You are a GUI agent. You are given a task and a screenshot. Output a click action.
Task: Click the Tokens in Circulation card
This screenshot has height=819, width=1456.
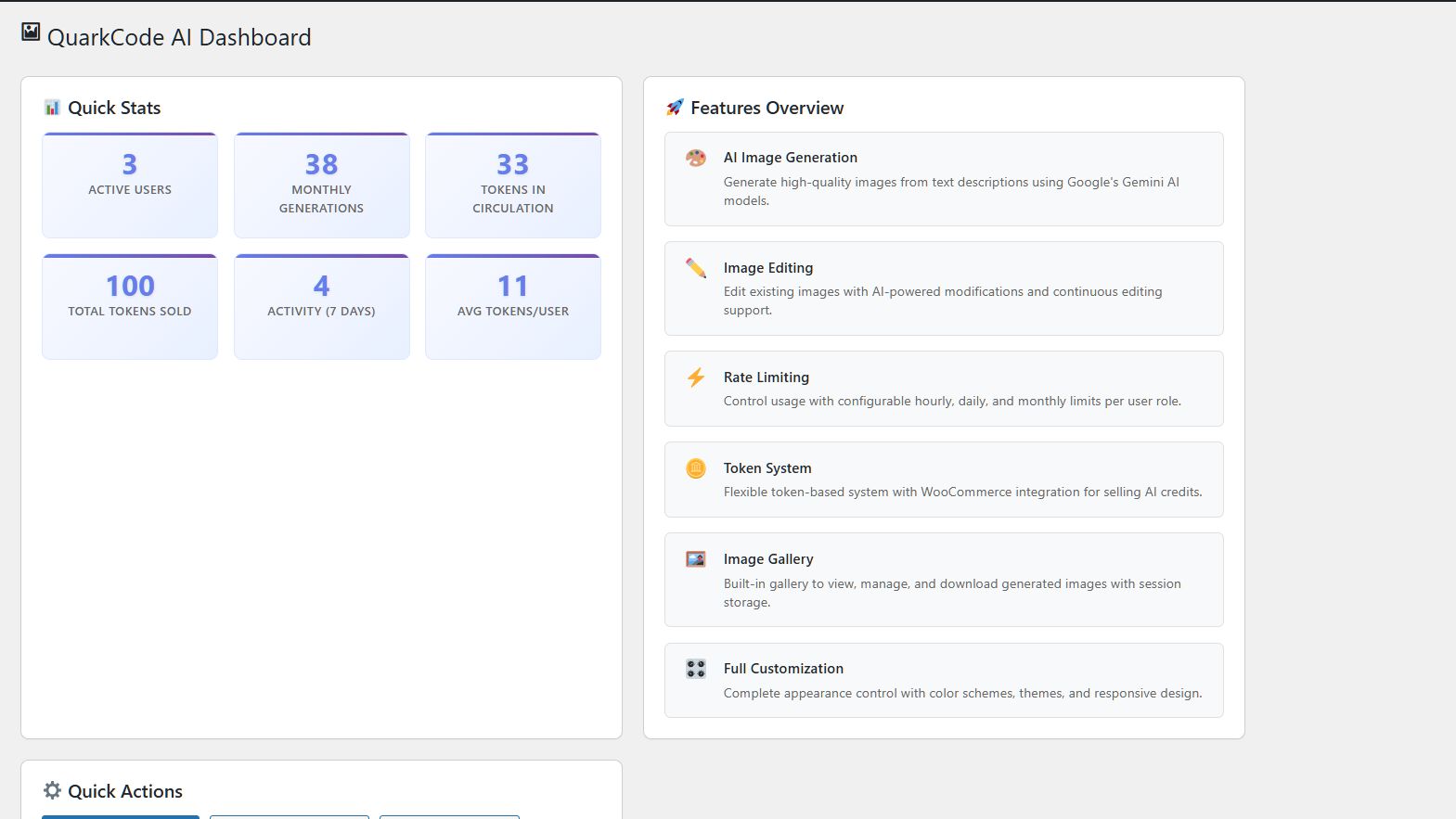point(513,186)
